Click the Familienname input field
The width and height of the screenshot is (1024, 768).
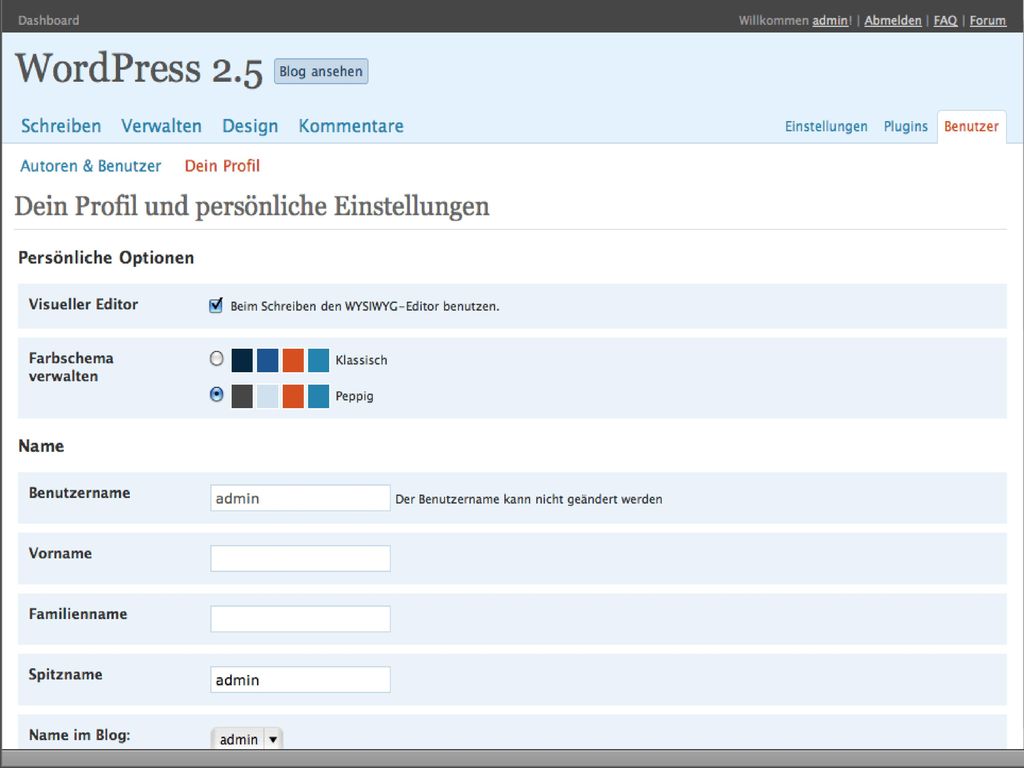300,618
